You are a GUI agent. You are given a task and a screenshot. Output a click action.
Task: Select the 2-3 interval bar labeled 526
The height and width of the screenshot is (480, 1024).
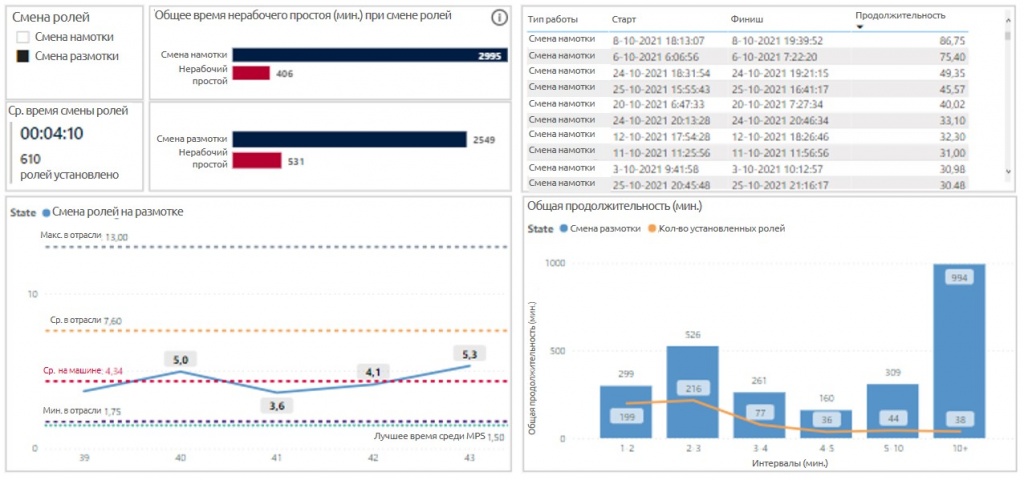tap(692, 392)
